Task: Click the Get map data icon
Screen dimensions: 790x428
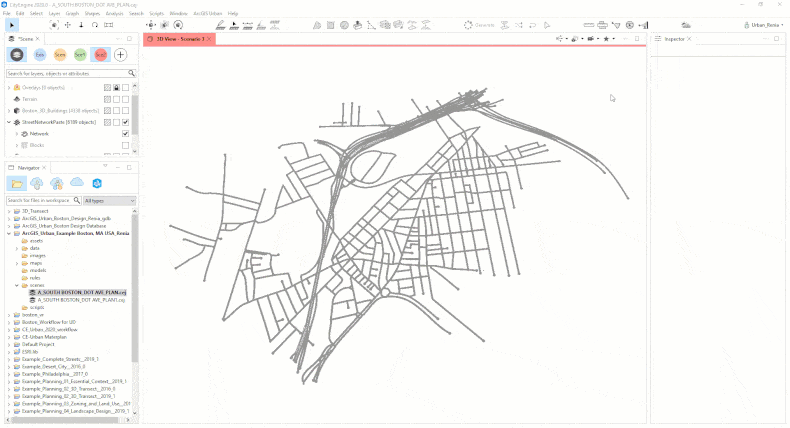Action: 686,25
